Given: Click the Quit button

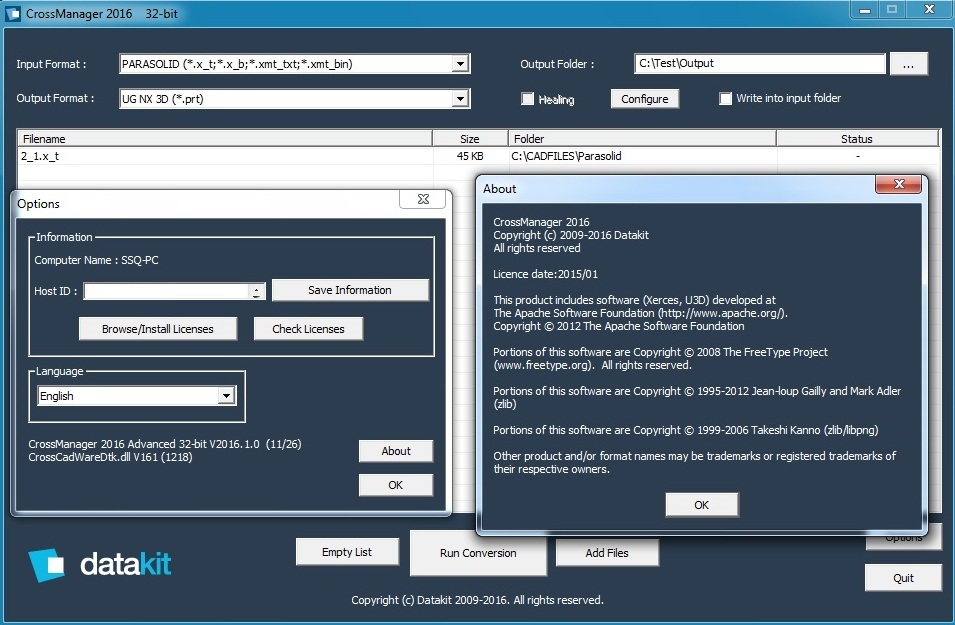Looking at the screenshot, I should coord(903,578).
